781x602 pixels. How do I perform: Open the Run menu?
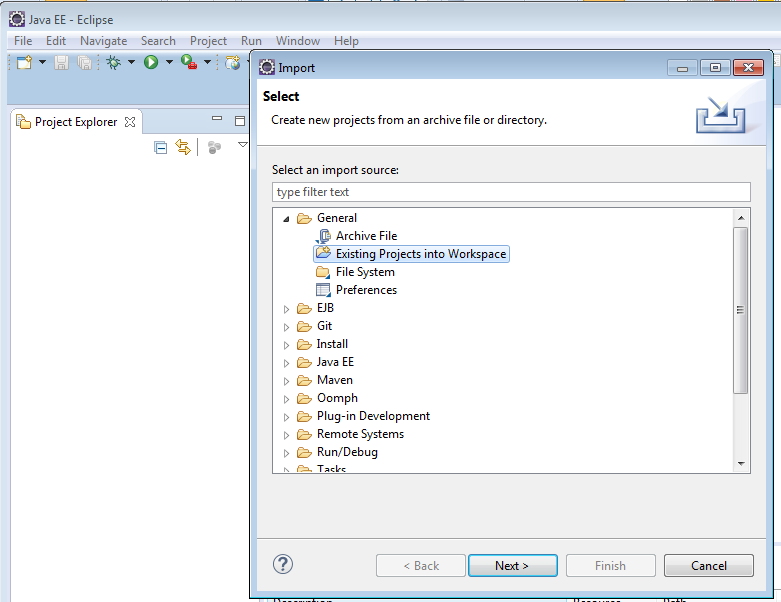[x=251, y=41]
